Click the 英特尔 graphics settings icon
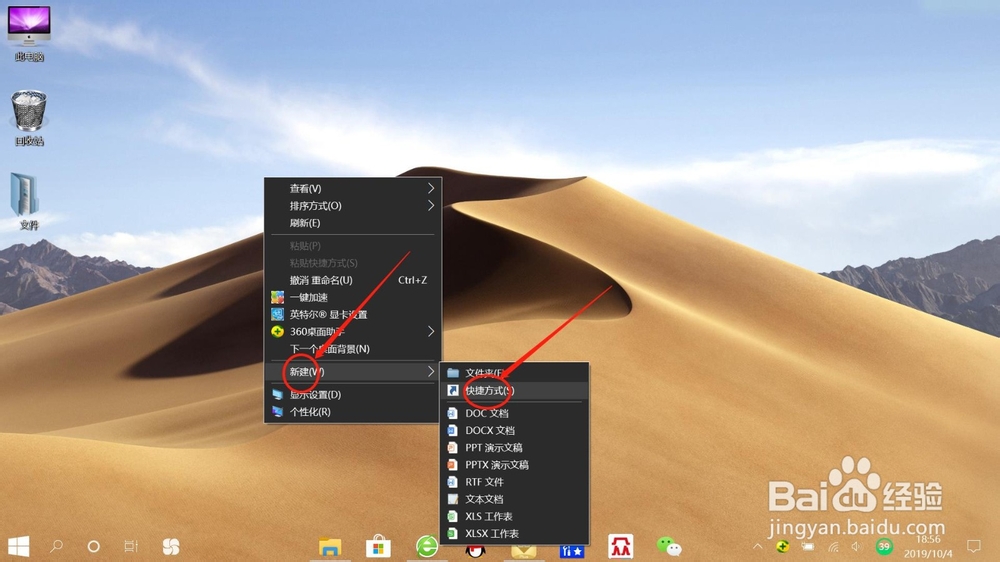 click(277, 314)
